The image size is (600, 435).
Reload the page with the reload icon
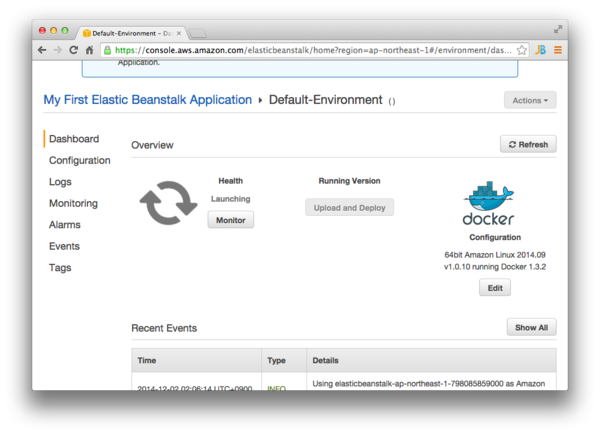point(73,50)
